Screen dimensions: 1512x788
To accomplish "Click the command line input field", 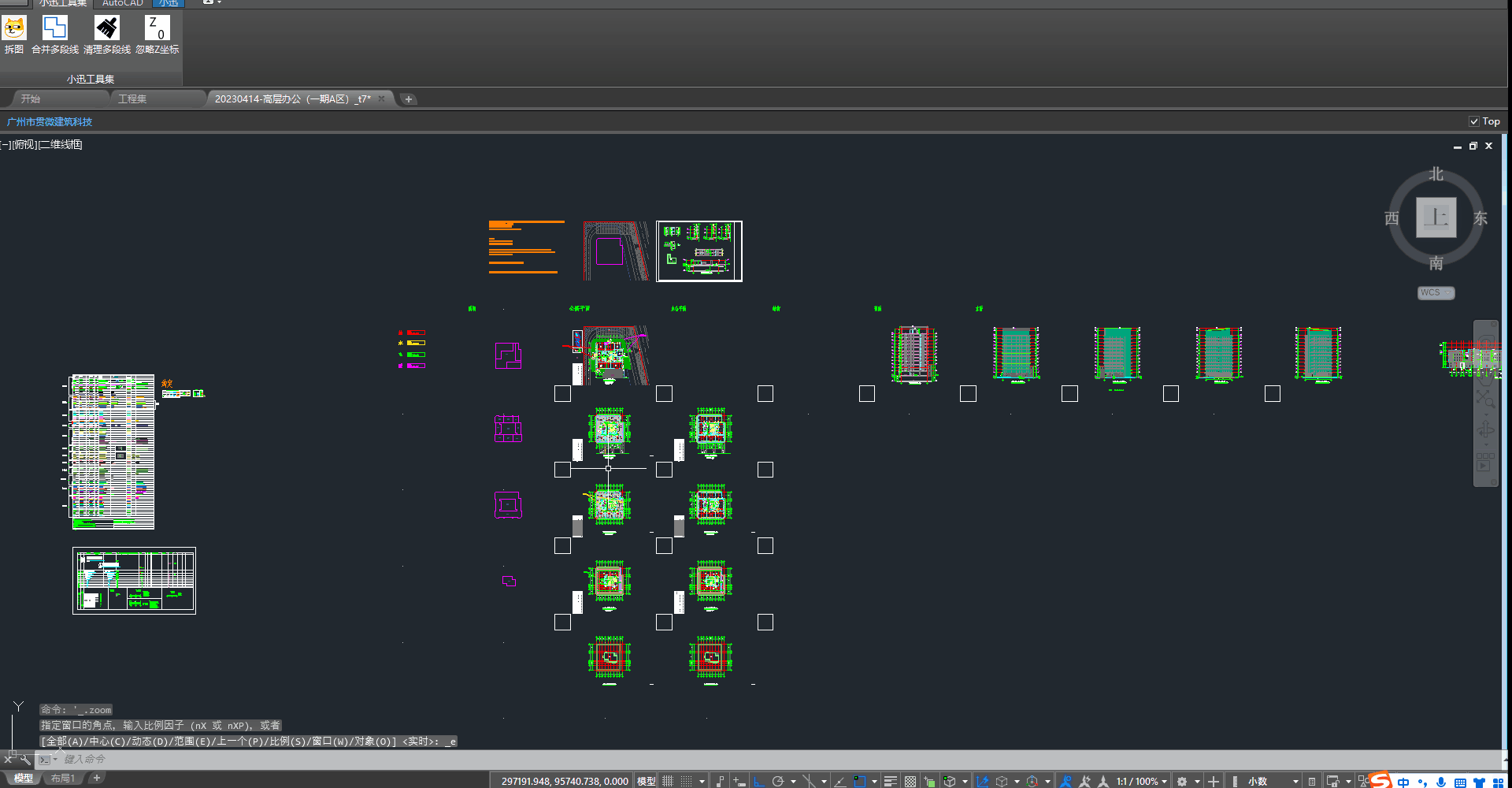I will [x=315, y=760].
